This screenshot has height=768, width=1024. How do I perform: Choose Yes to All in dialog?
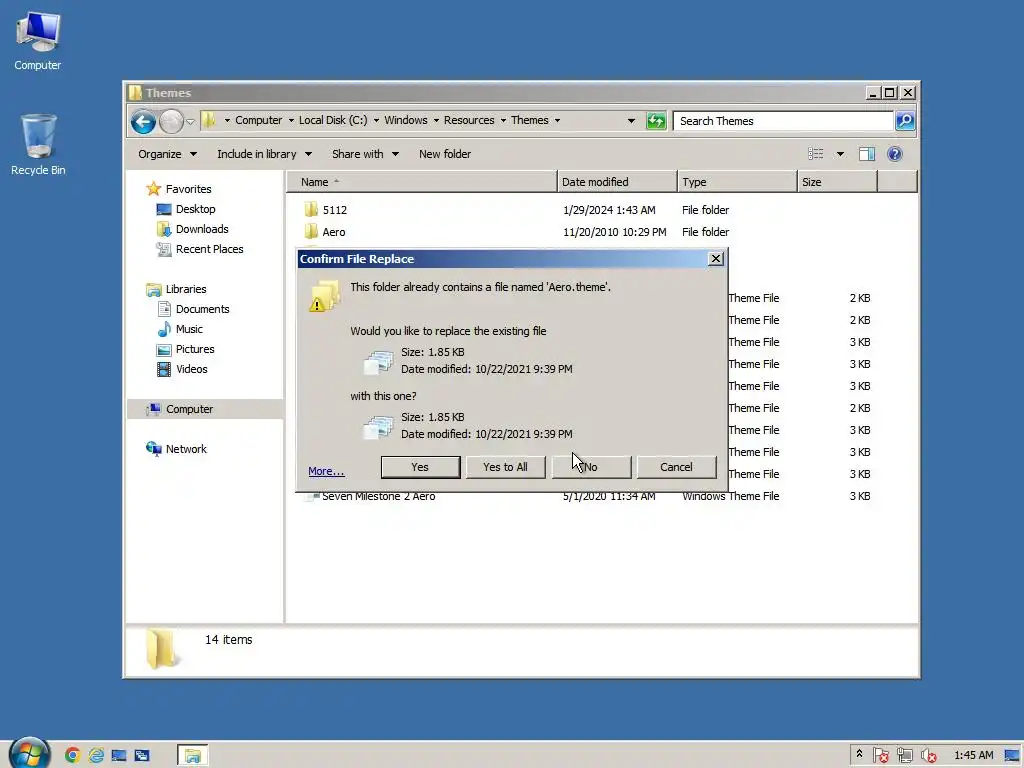pos(505,467)
